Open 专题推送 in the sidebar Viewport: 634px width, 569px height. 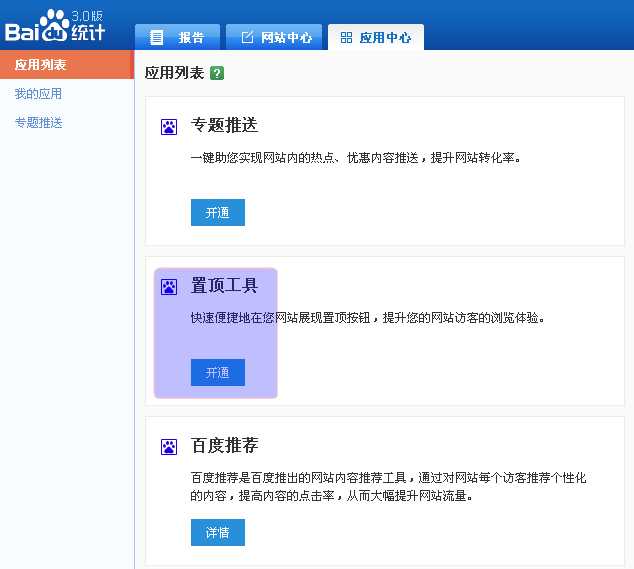coord(38,123)
